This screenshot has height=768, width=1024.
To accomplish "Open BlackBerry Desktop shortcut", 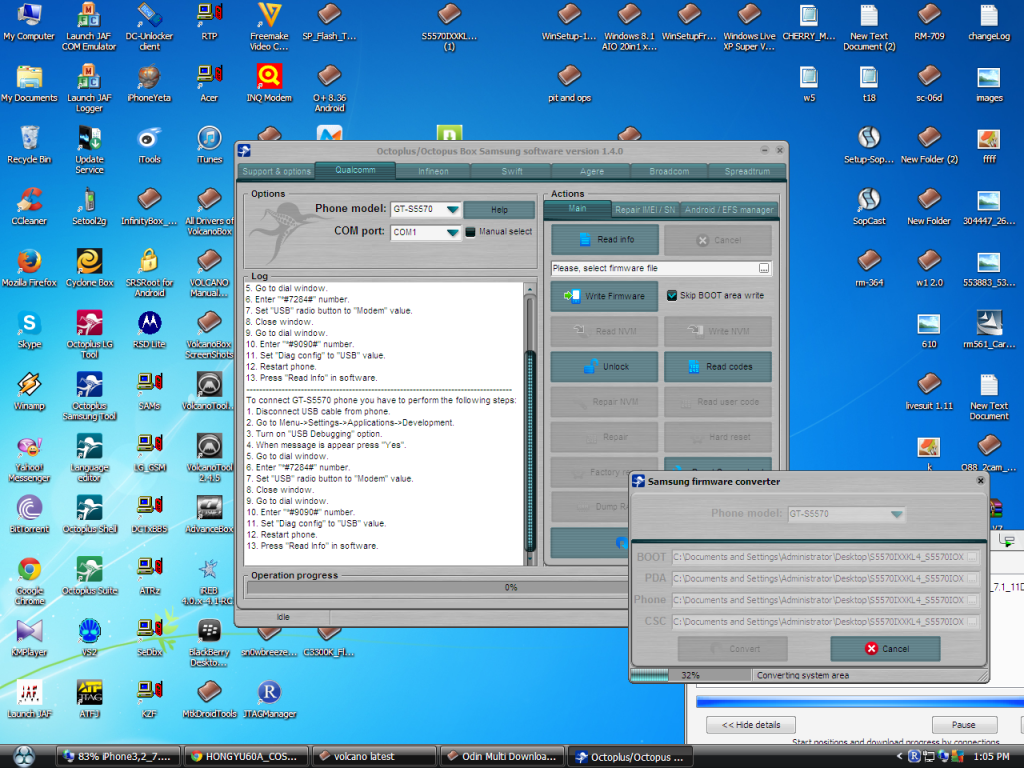I will tap(210, 643).
